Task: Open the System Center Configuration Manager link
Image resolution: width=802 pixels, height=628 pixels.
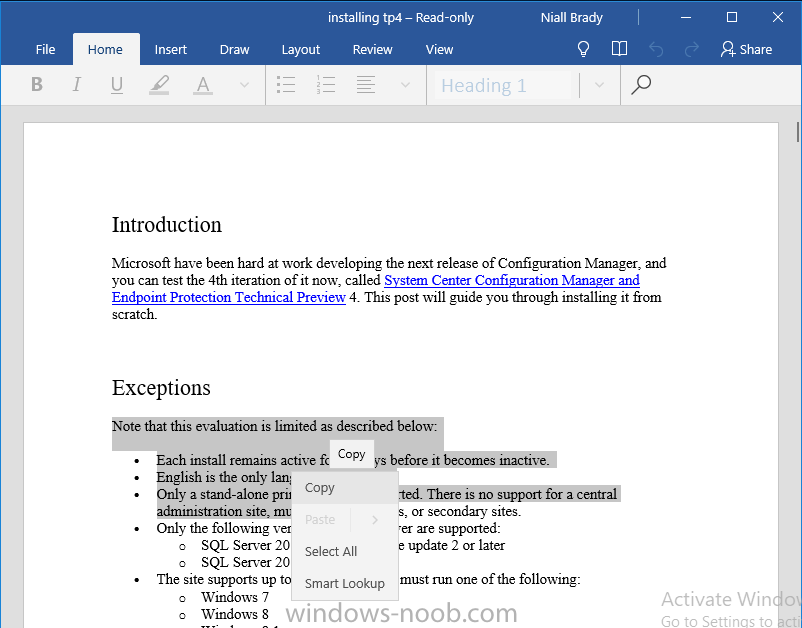Action: tap(511, 280)
